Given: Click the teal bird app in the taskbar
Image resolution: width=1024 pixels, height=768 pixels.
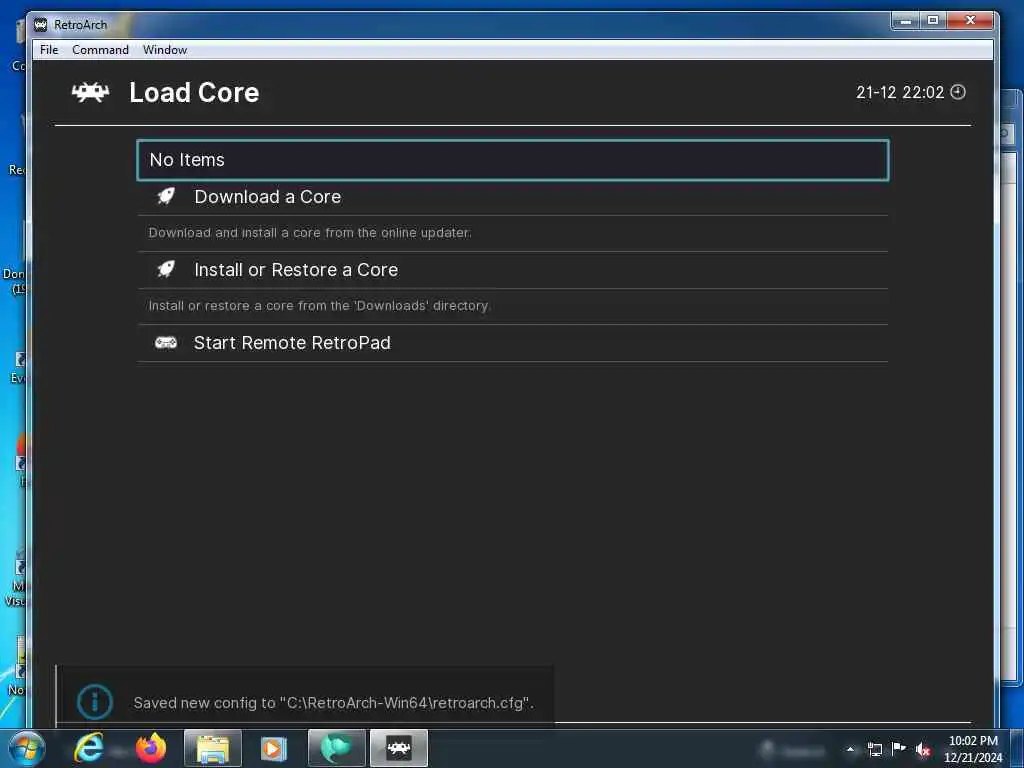Looking at the screenshot, I should coord(336,748).
